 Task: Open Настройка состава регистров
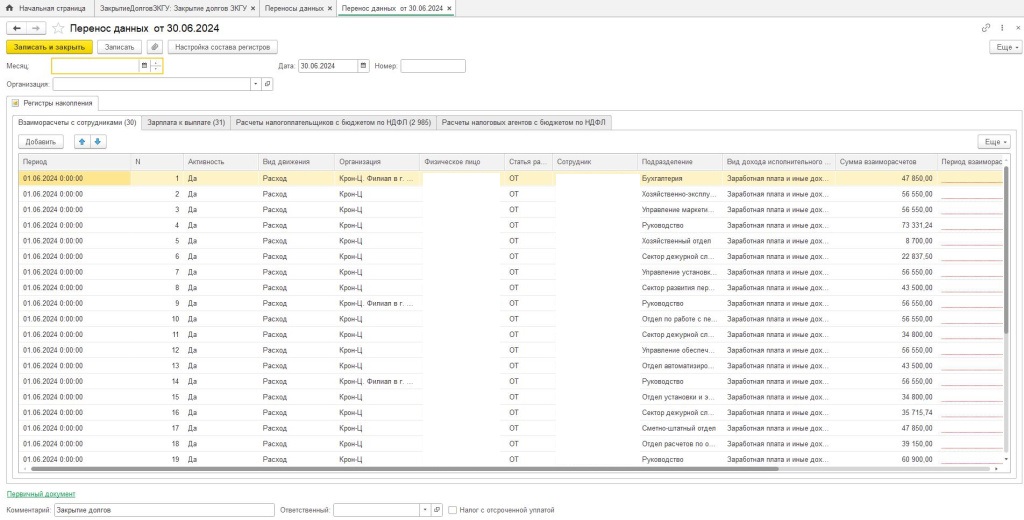223,47
